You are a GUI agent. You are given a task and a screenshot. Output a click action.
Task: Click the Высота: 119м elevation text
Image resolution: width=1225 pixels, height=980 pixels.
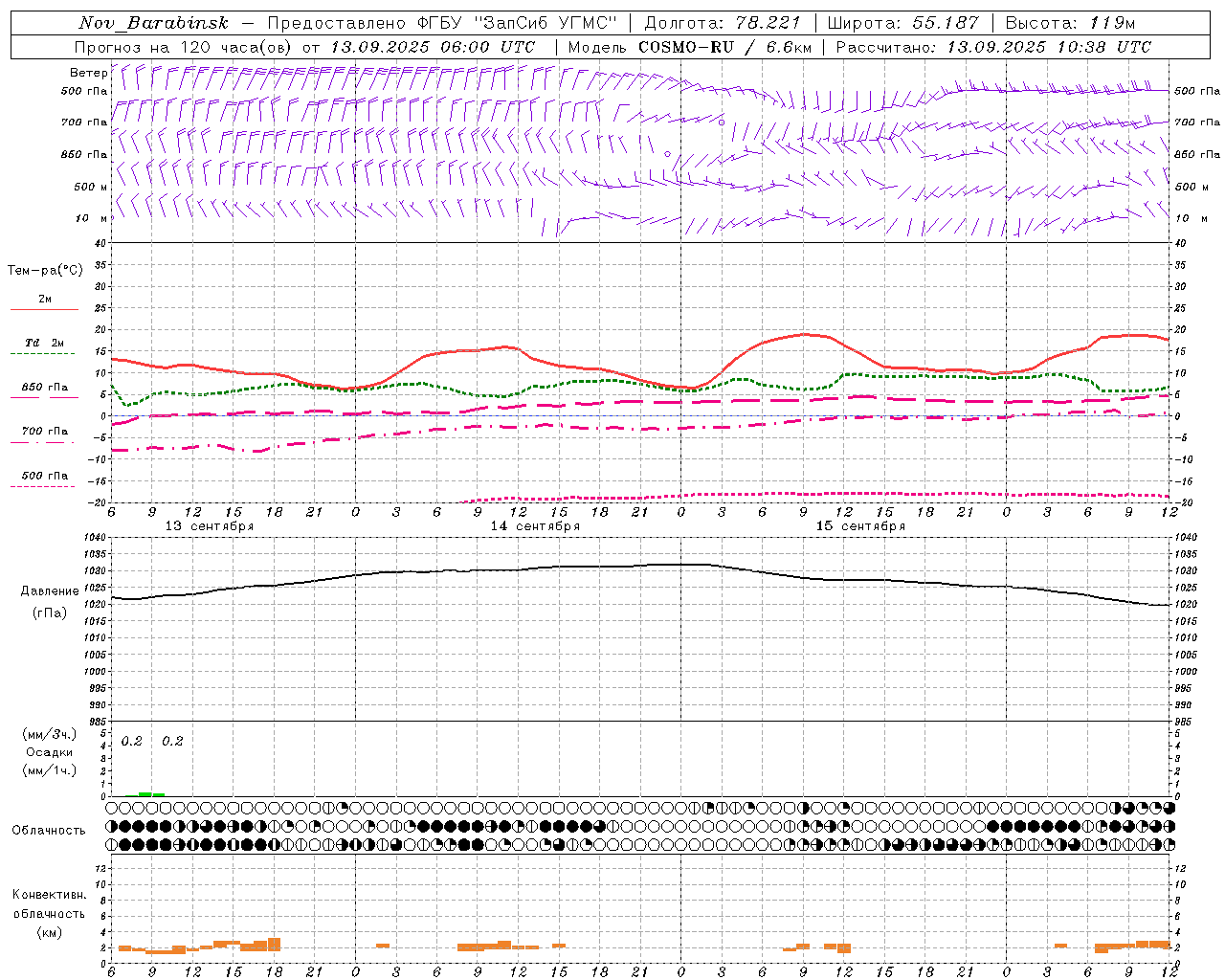pyautogui.click(x=1070, y=23)
